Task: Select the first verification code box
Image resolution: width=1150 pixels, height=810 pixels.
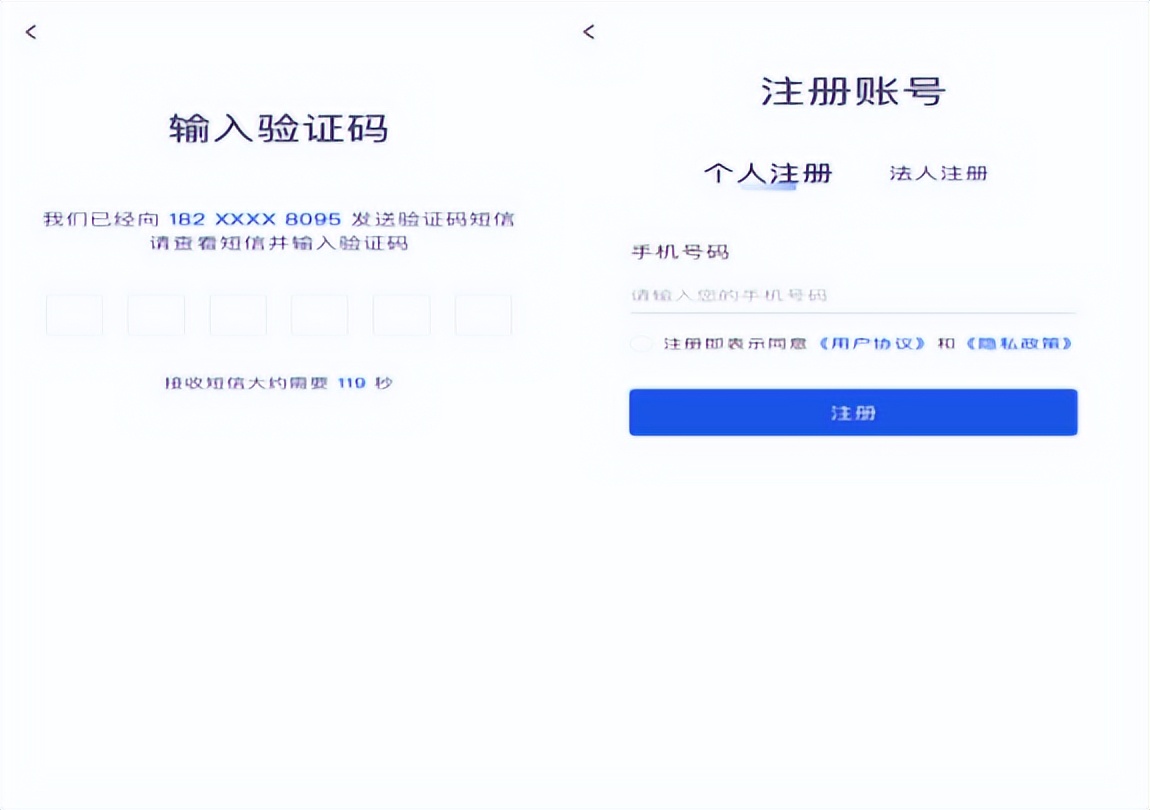Action: coord(74,315)
